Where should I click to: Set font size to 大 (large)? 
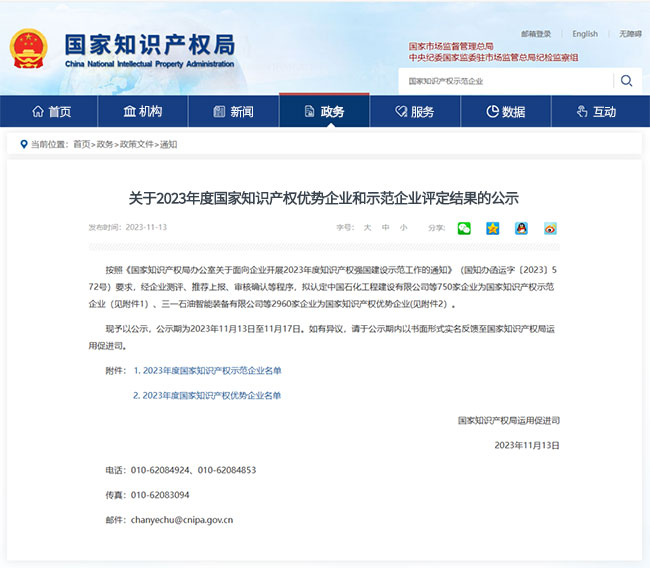(367, 228)
